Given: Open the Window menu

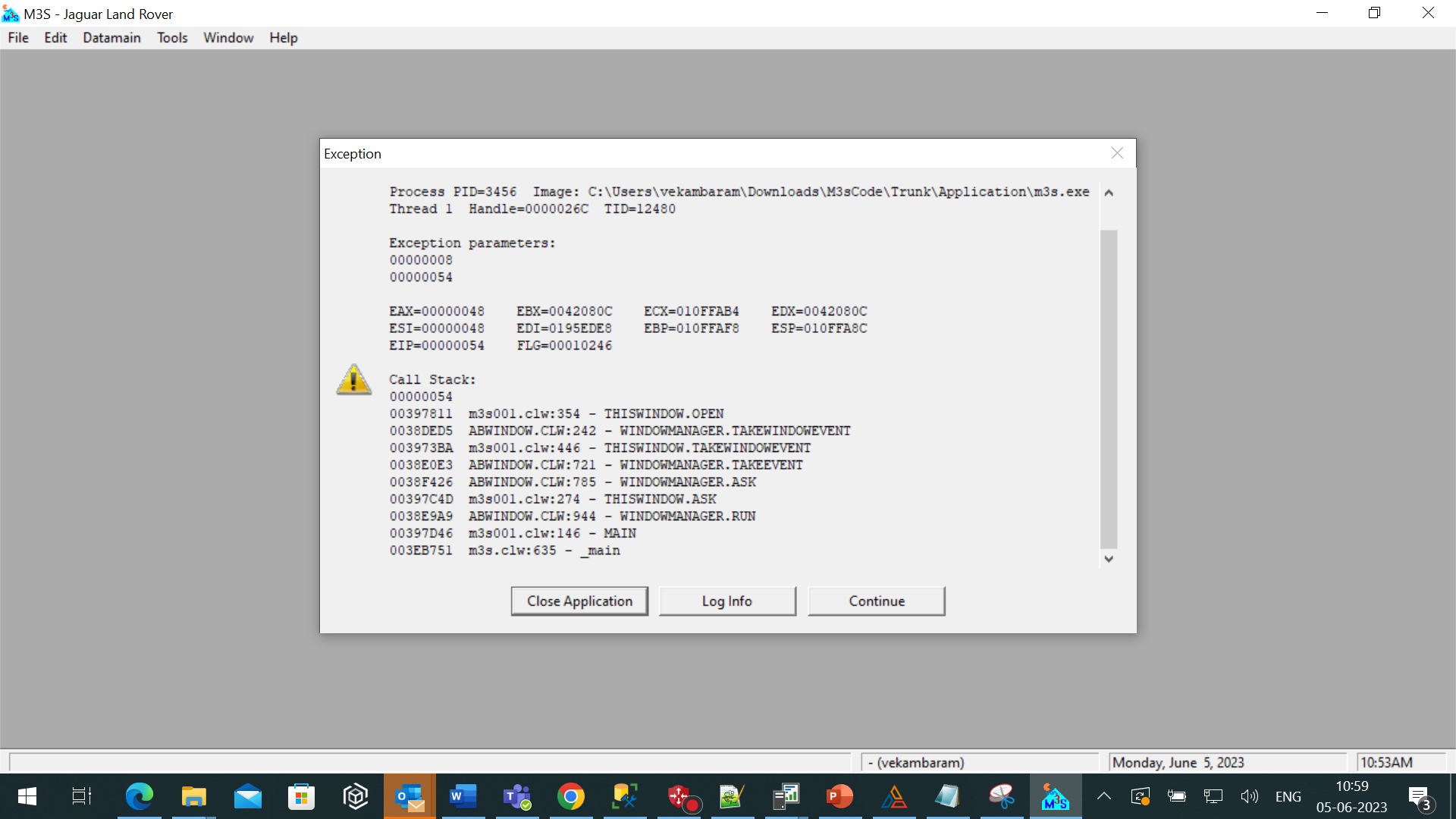Looking at the screenshot, I should click(228, 38).
